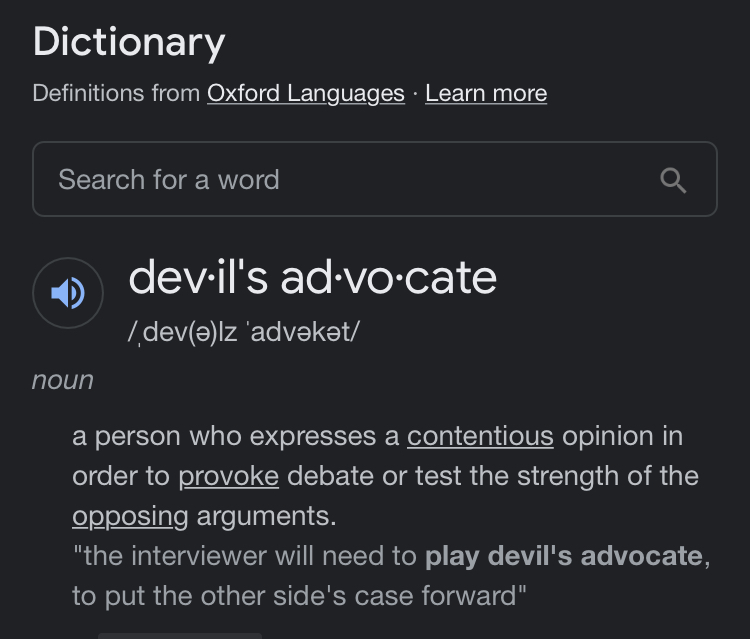
Task: Play the audio pronunciation speaker icon
Action: pos(68,293)
